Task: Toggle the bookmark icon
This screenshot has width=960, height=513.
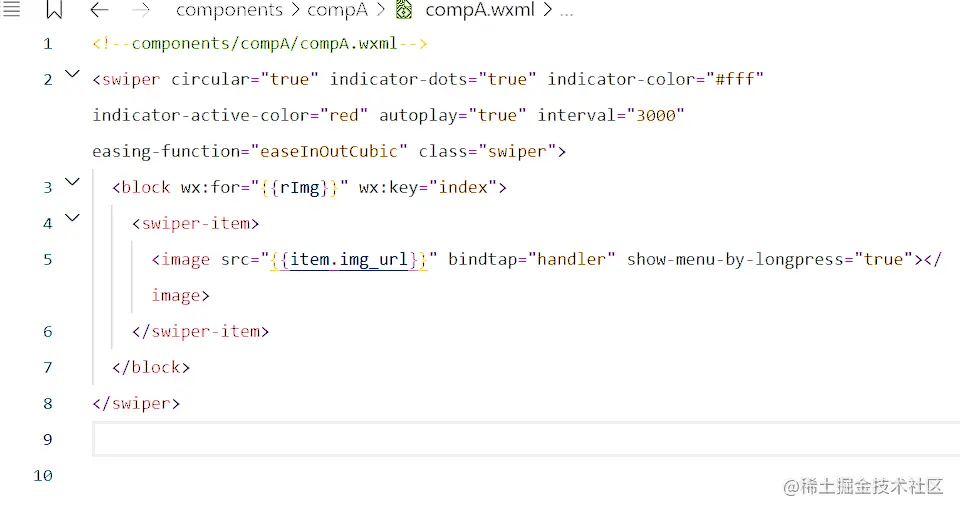Action: tap(54, 9)
